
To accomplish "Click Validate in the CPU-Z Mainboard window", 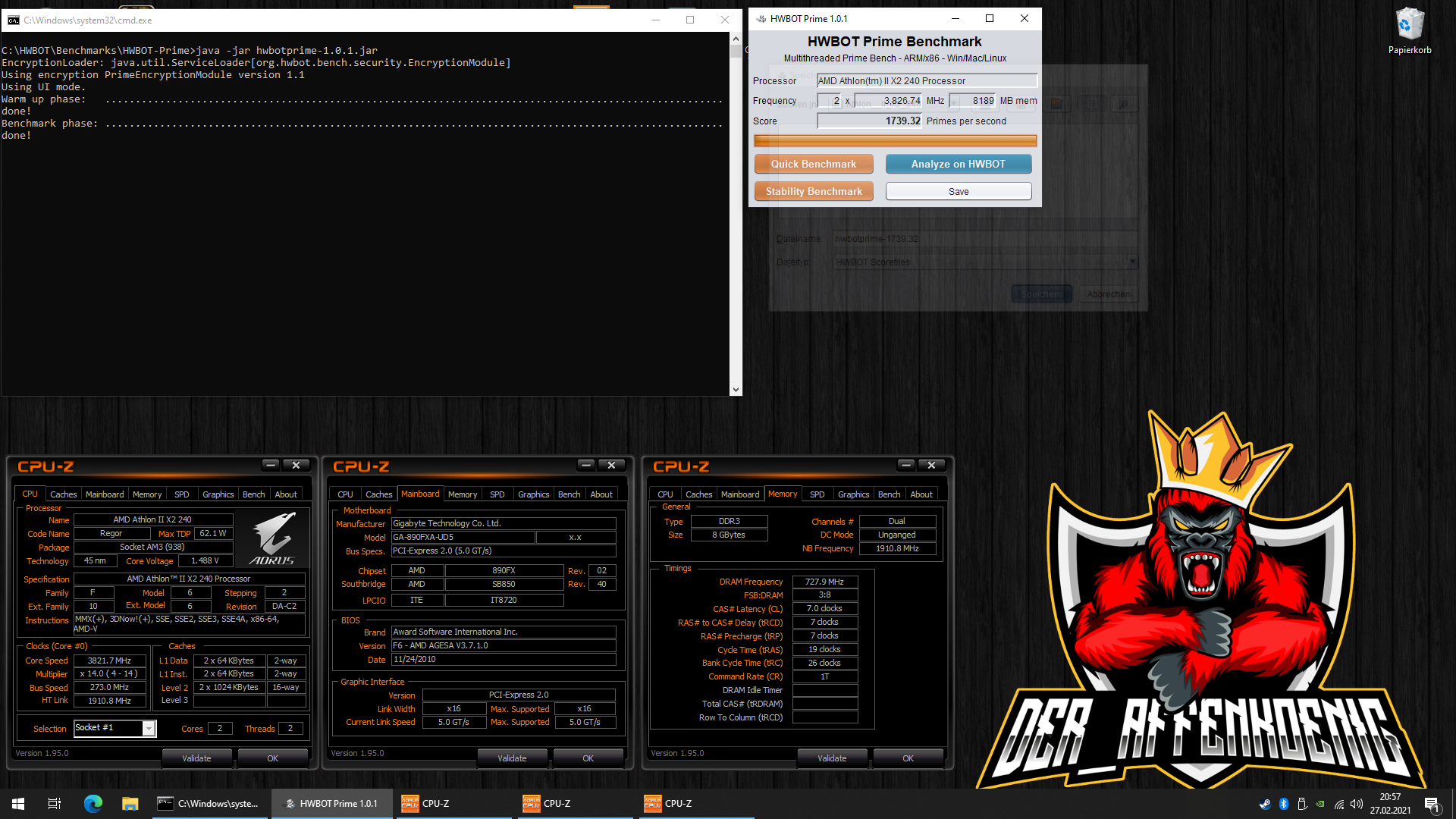I will 512,758.
